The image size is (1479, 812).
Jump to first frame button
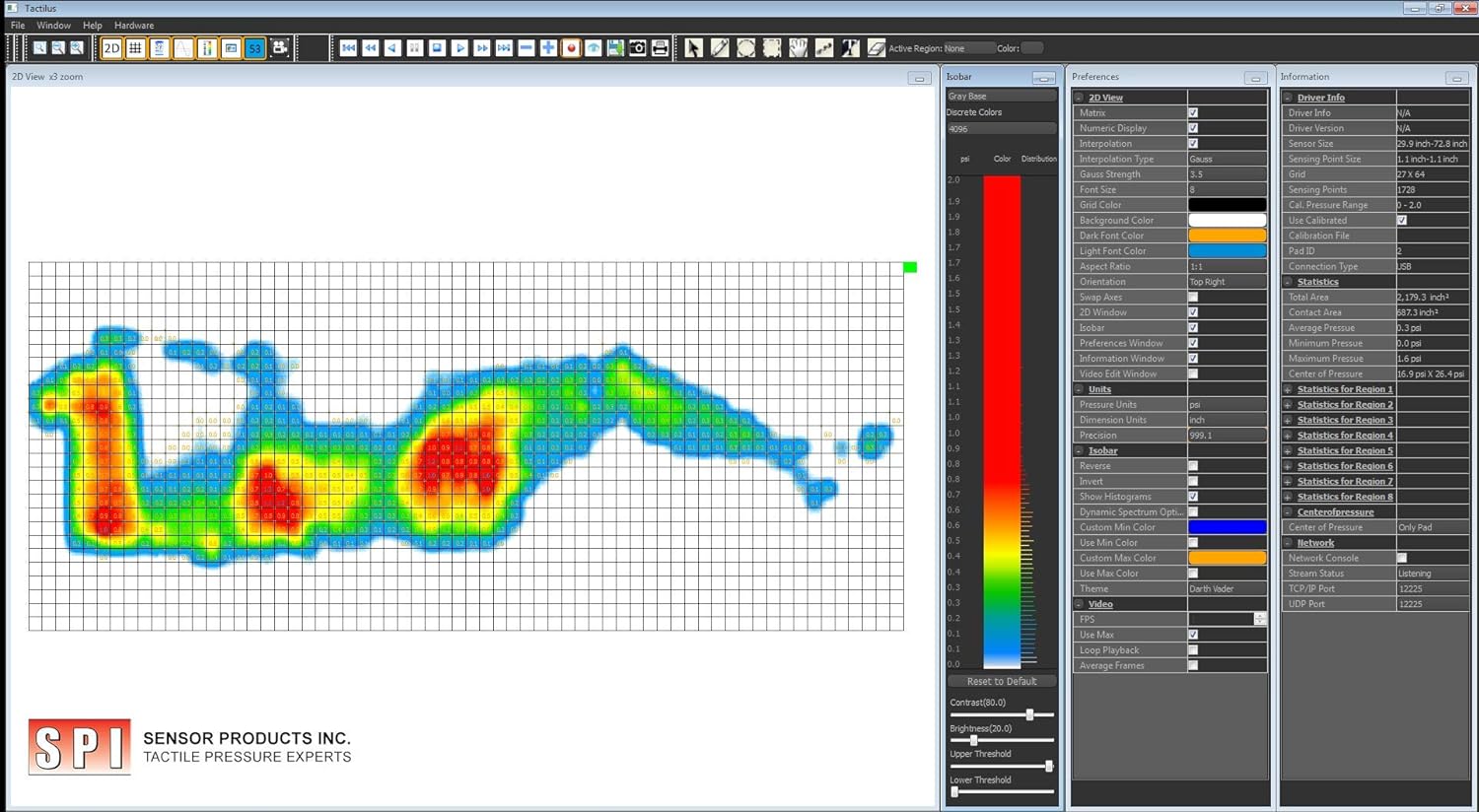[x=349, y=48]
